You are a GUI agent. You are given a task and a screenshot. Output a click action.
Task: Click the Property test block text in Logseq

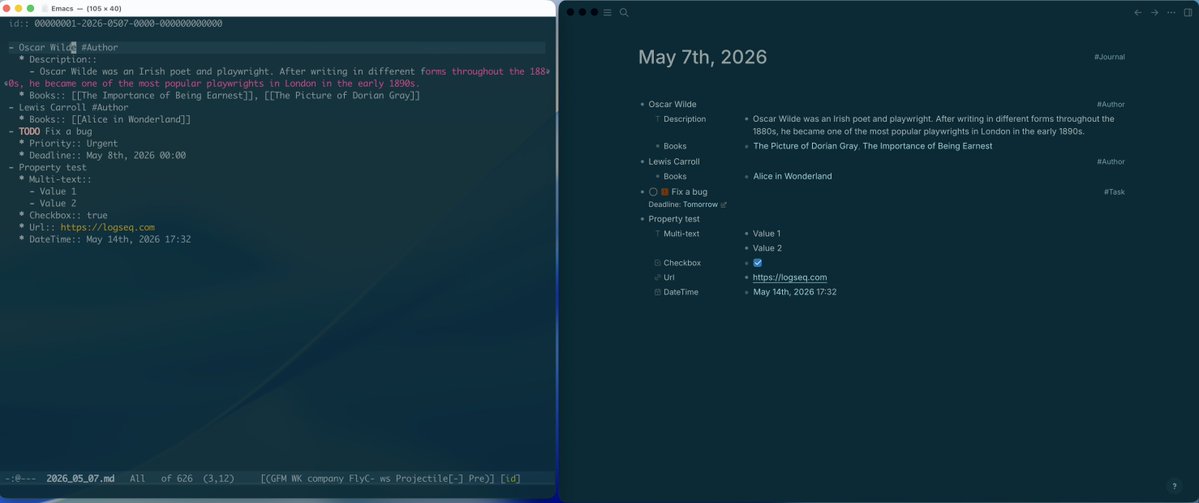tap(674, 219)
